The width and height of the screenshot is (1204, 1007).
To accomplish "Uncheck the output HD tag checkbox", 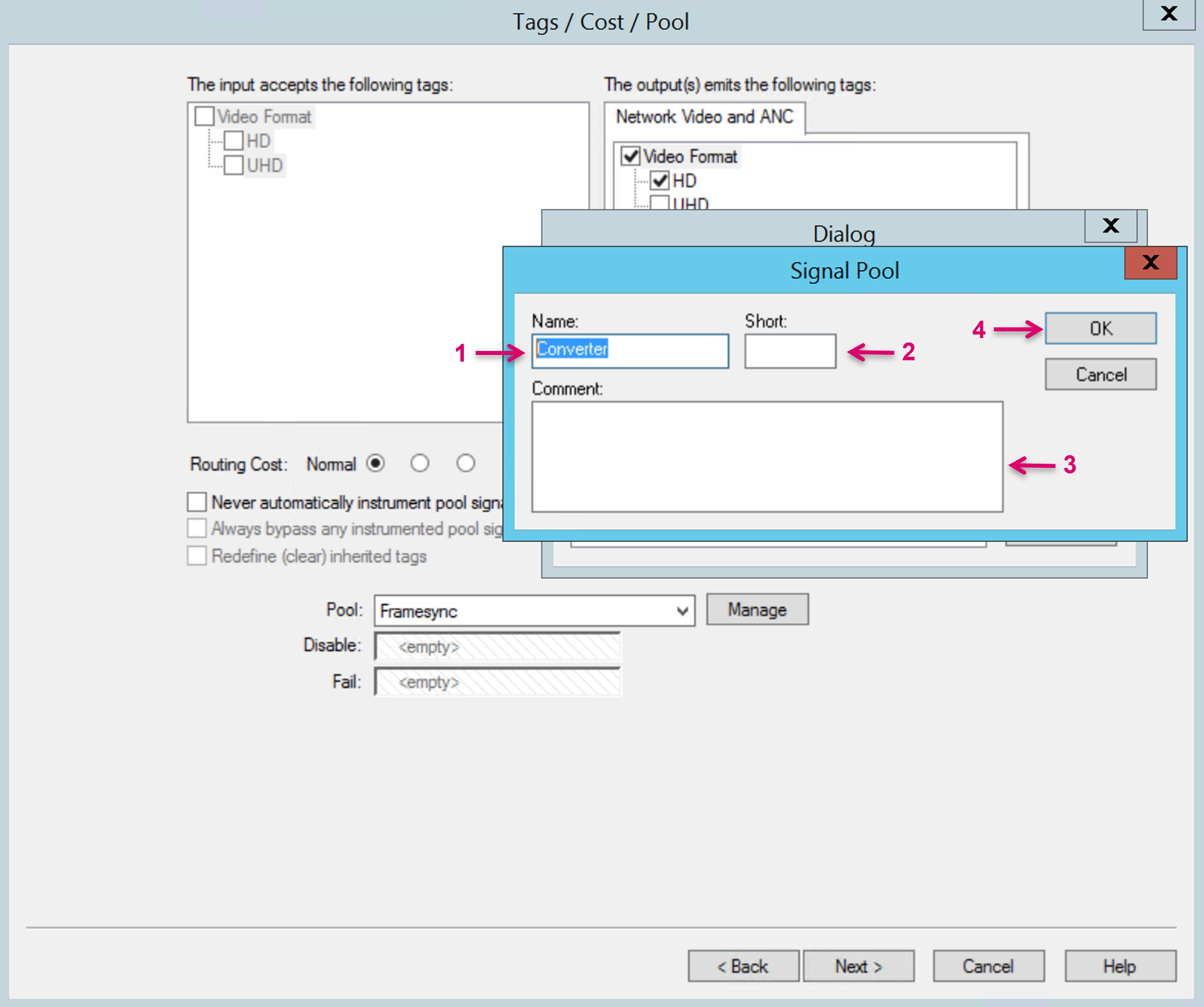I will click(x=660, y=180).
